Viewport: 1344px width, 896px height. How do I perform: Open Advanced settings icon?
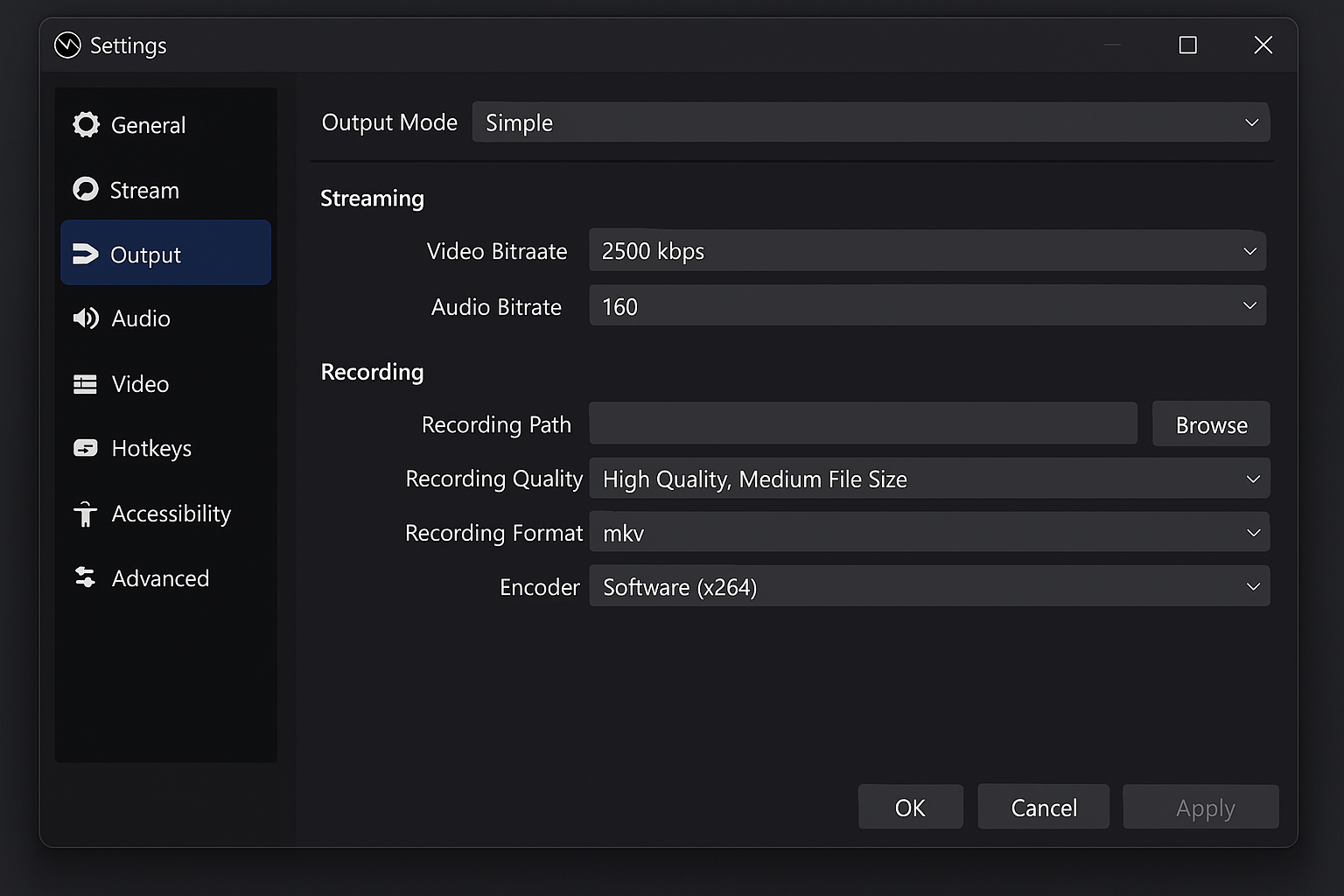click(84, 577)
